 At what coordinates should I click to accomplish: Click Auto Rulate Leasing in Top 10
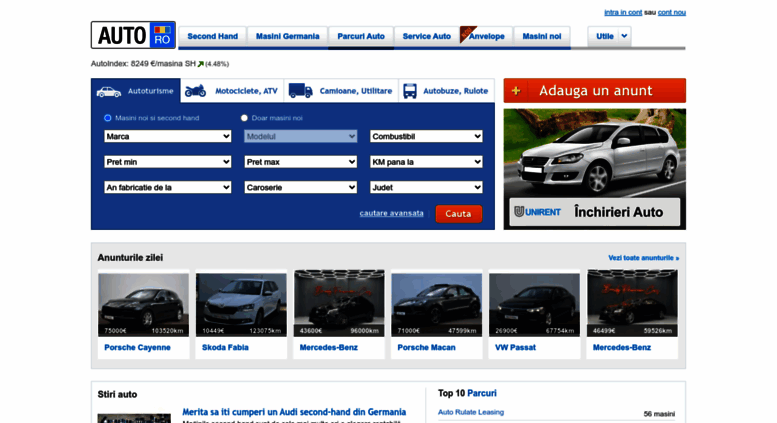pos(471,412)
